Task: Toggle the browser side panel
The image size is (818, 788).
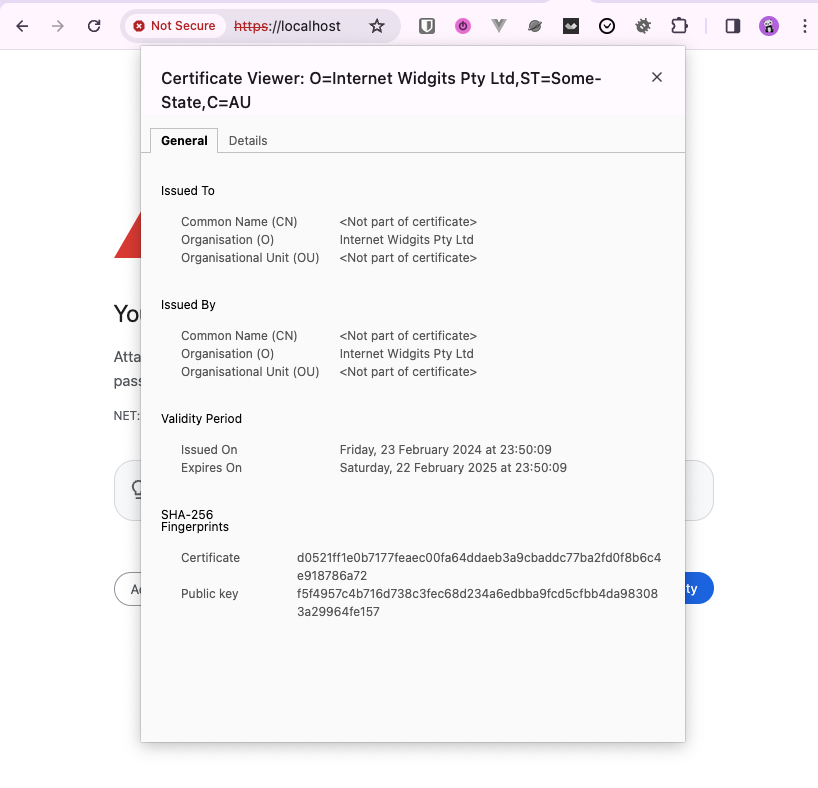Action: (x=733, y=26)
